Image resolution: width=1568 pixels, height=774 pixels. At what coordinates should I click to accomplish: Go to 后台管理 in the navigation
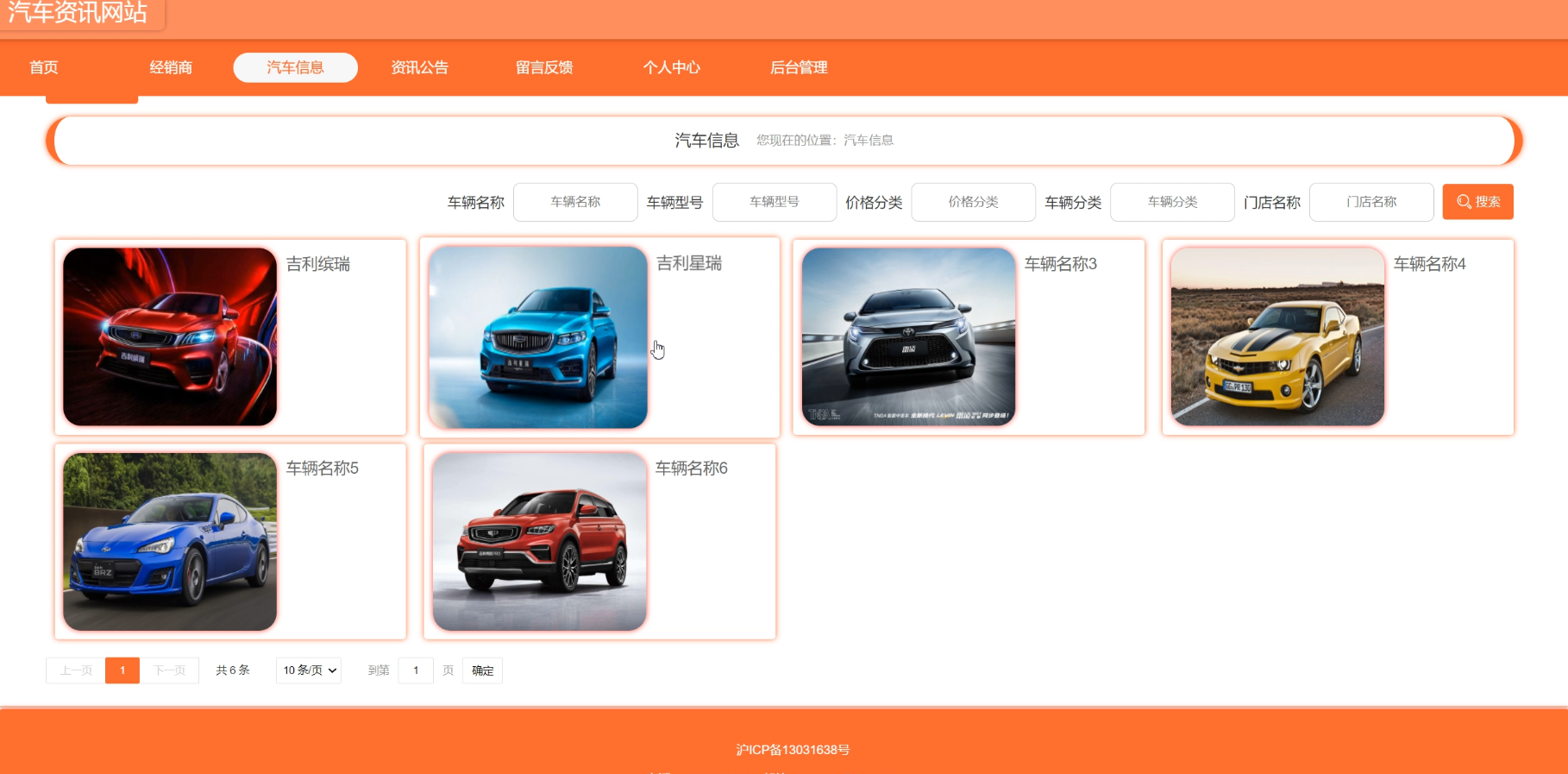click(799, 67)
